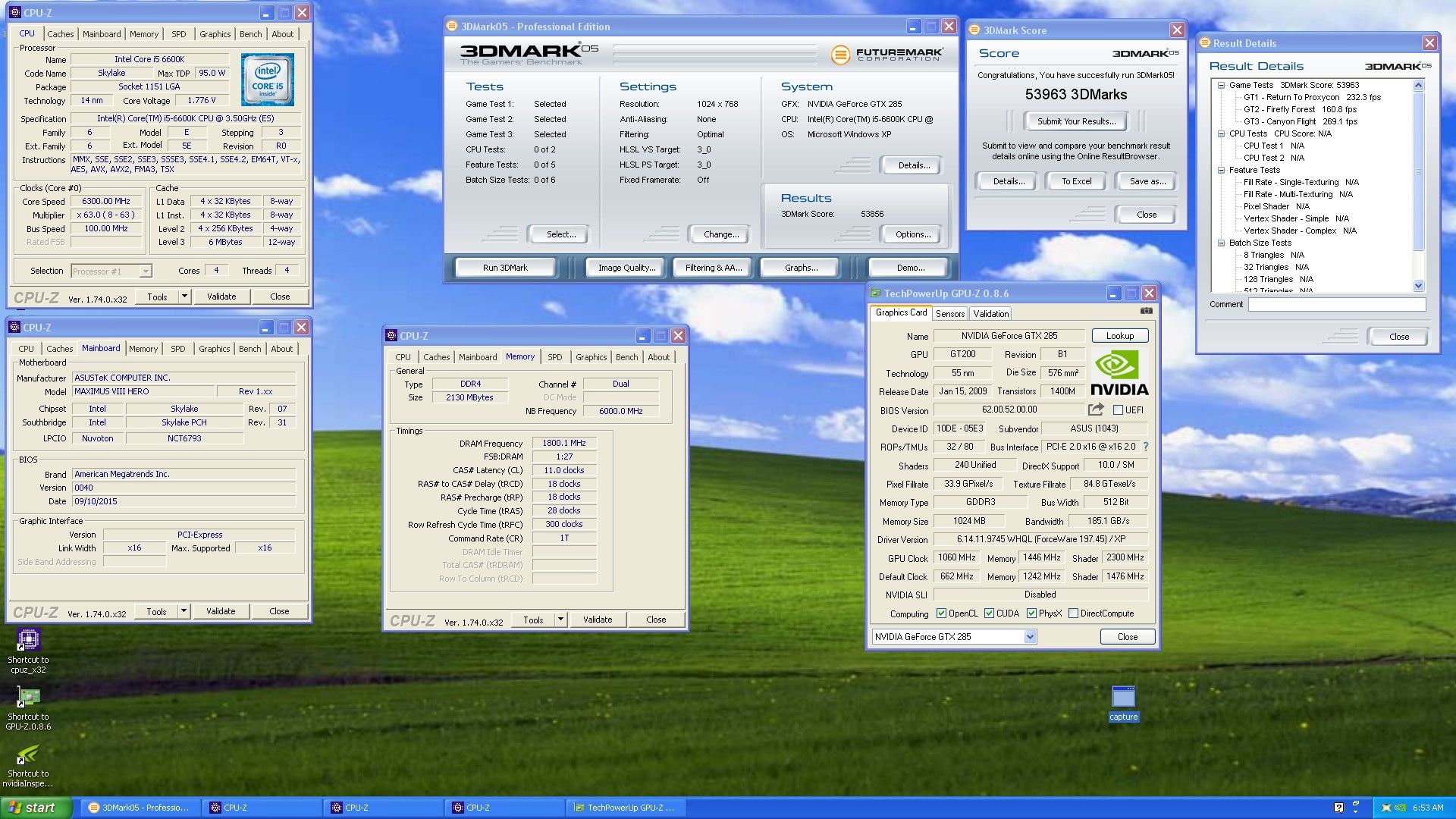This screenshot has height=819, width=1456.
Task: Click the Run 3DMark button
Action: click(x=505, y=268)
